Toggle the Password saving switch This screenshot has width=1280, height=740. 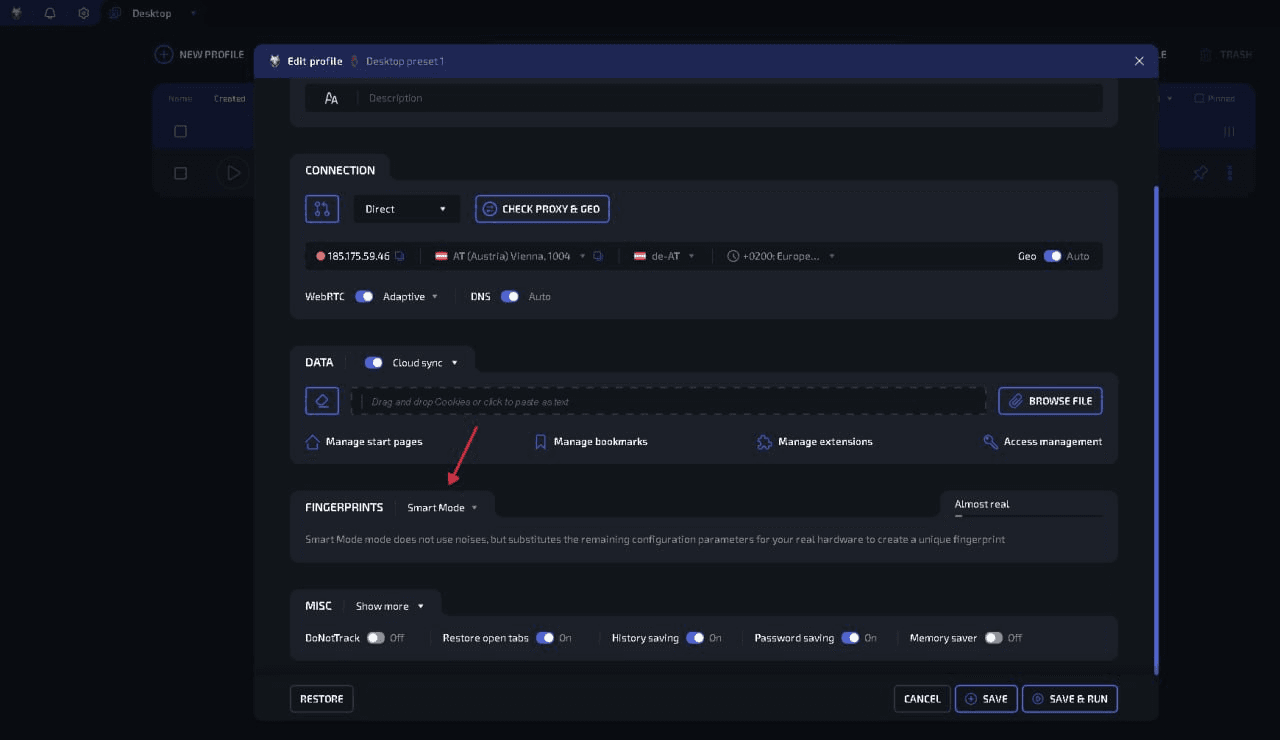pos(850,637)
